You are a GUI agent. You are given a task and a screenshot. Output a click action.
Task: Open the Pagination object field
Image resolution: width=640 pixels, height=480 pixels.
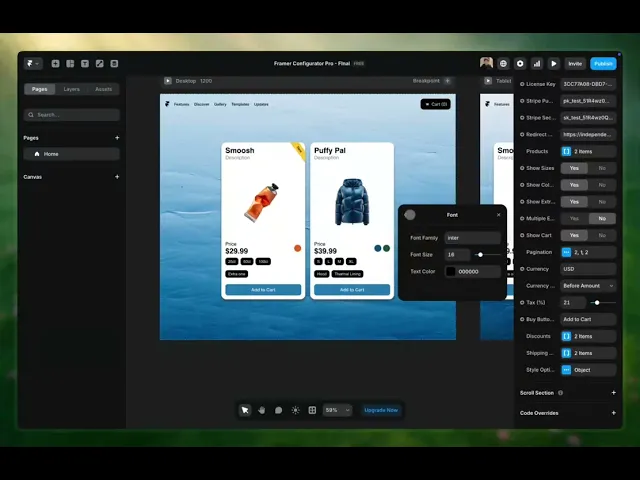[588, 252]
